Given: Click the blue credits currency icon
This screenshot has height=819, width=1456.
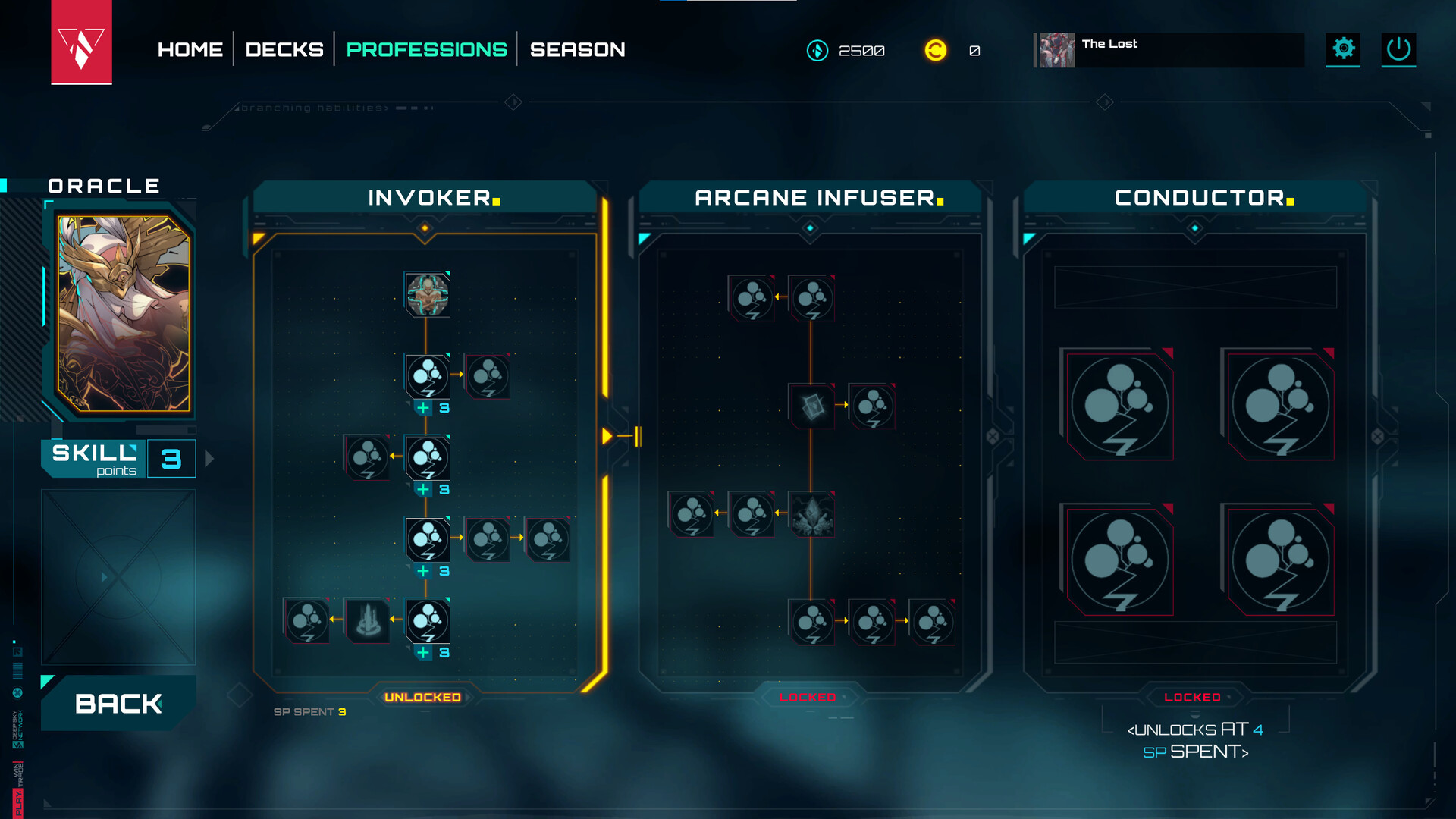Looking at the screenshot, I should coord(817,51).
